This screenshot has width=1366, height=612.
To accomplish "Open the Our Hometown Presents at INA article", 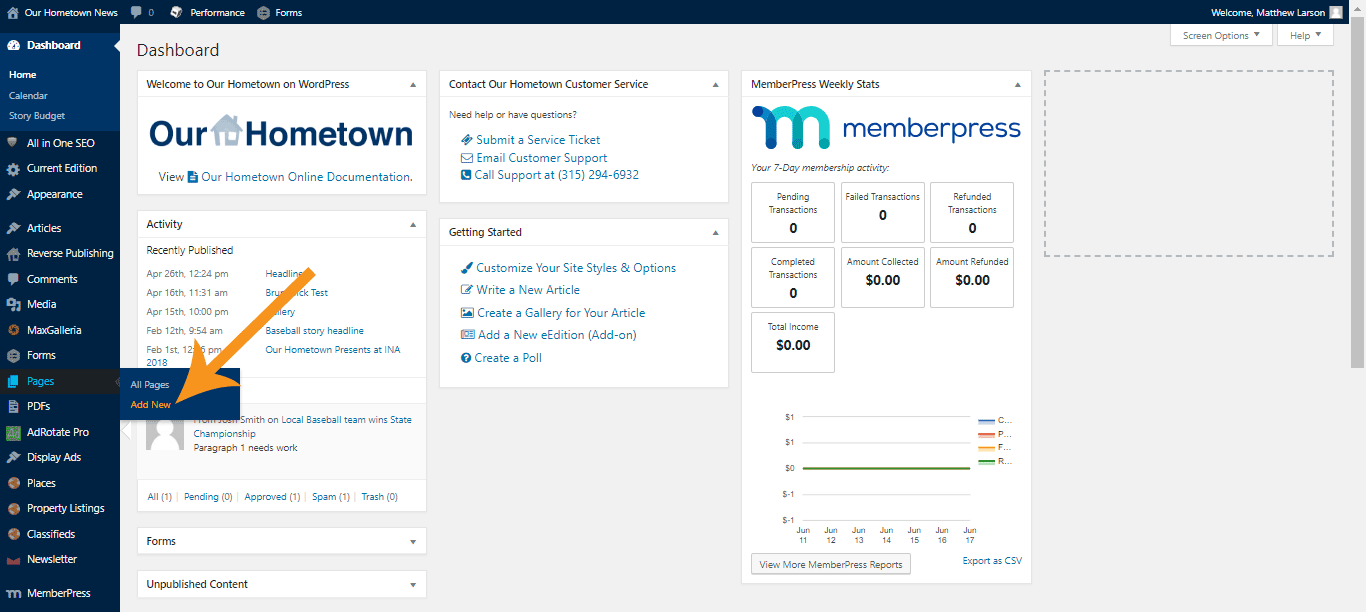I will click(x=332, y=350).
